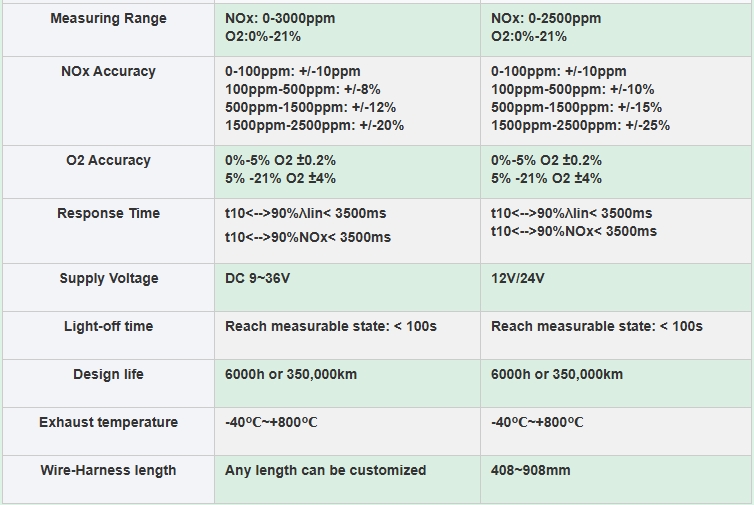754x505 pixels.
Task: Click the "Design life" row label
Action: coord(108,375)
